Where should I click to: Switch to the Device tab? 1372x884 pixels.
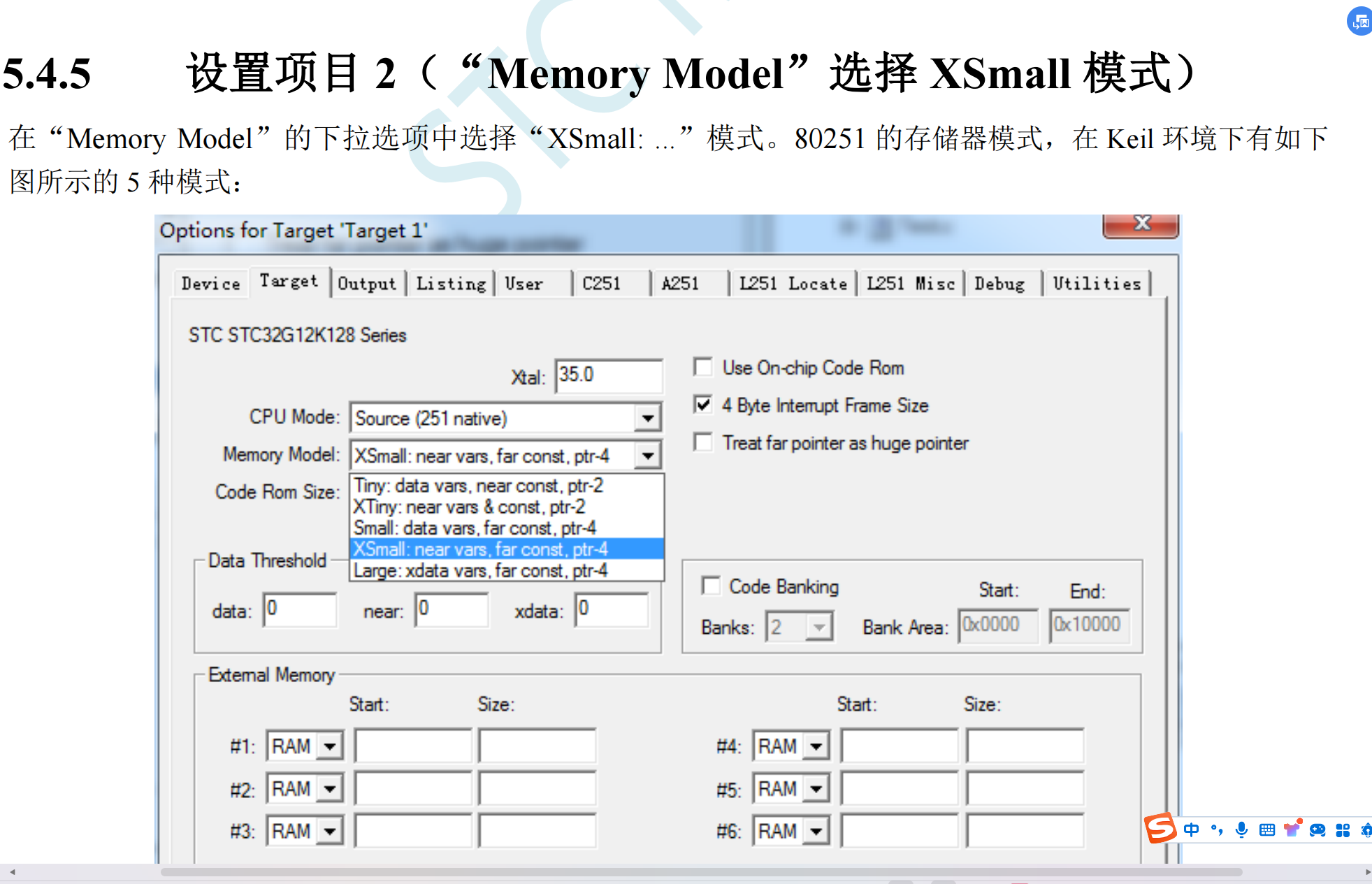[210, 283]
